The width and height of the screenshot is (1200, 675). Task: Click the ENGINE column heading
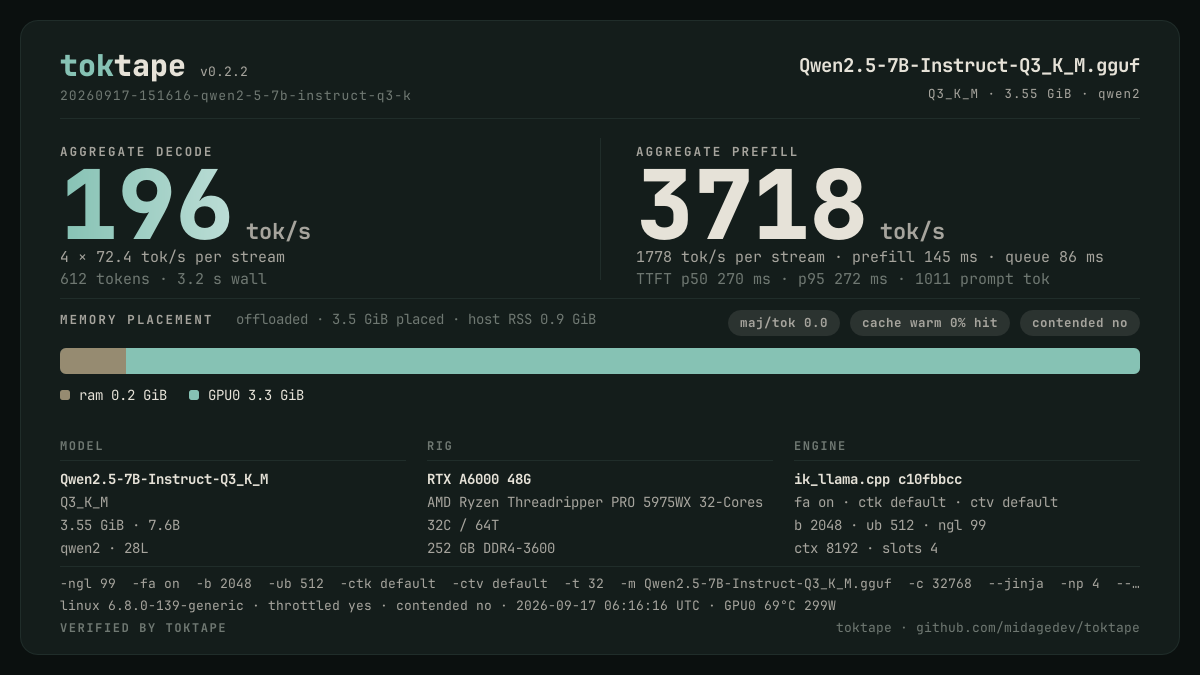[x=820, y=446]
